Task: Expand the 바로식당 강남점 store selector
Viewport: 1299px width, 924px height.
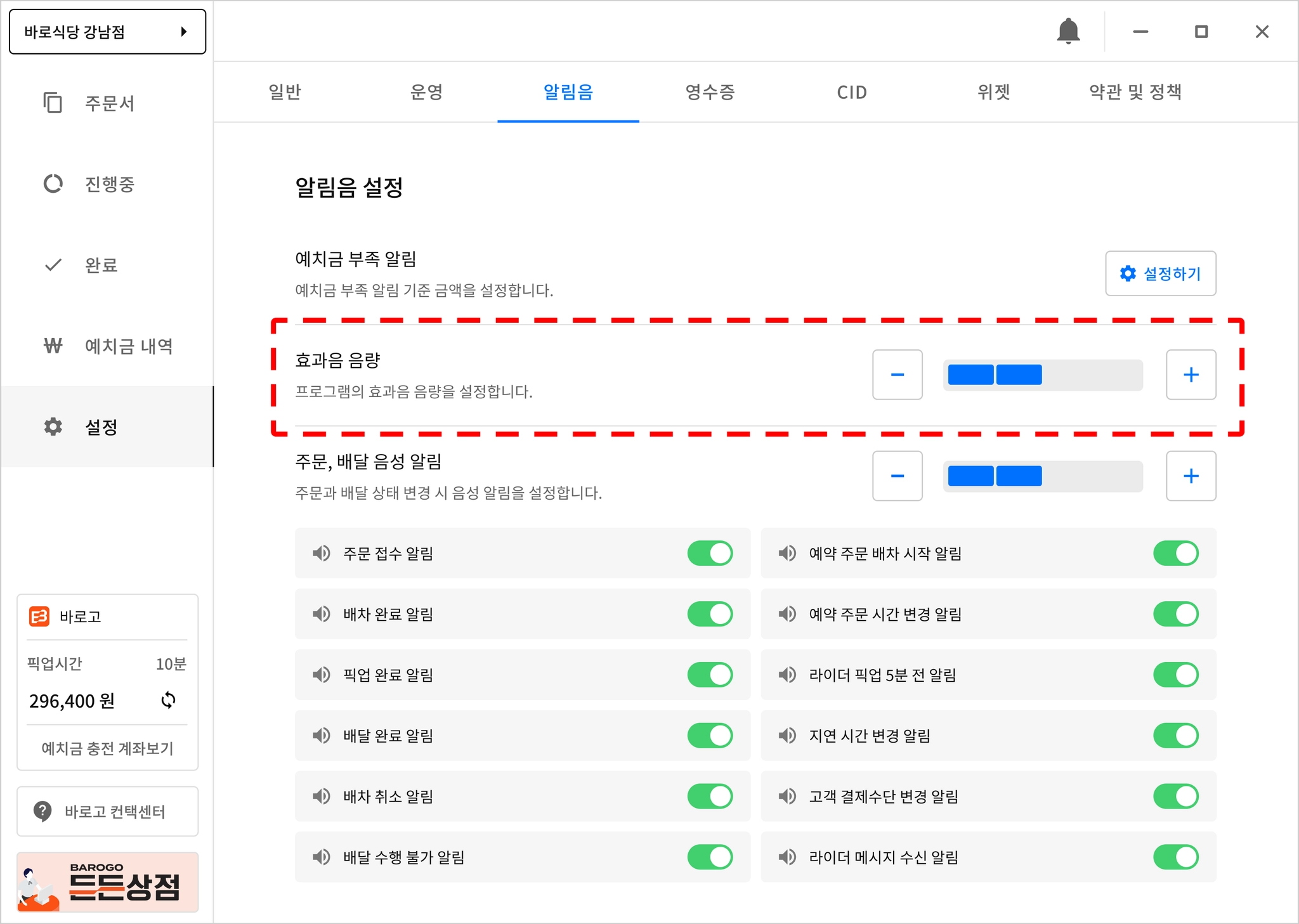Action: pos(107,32)
